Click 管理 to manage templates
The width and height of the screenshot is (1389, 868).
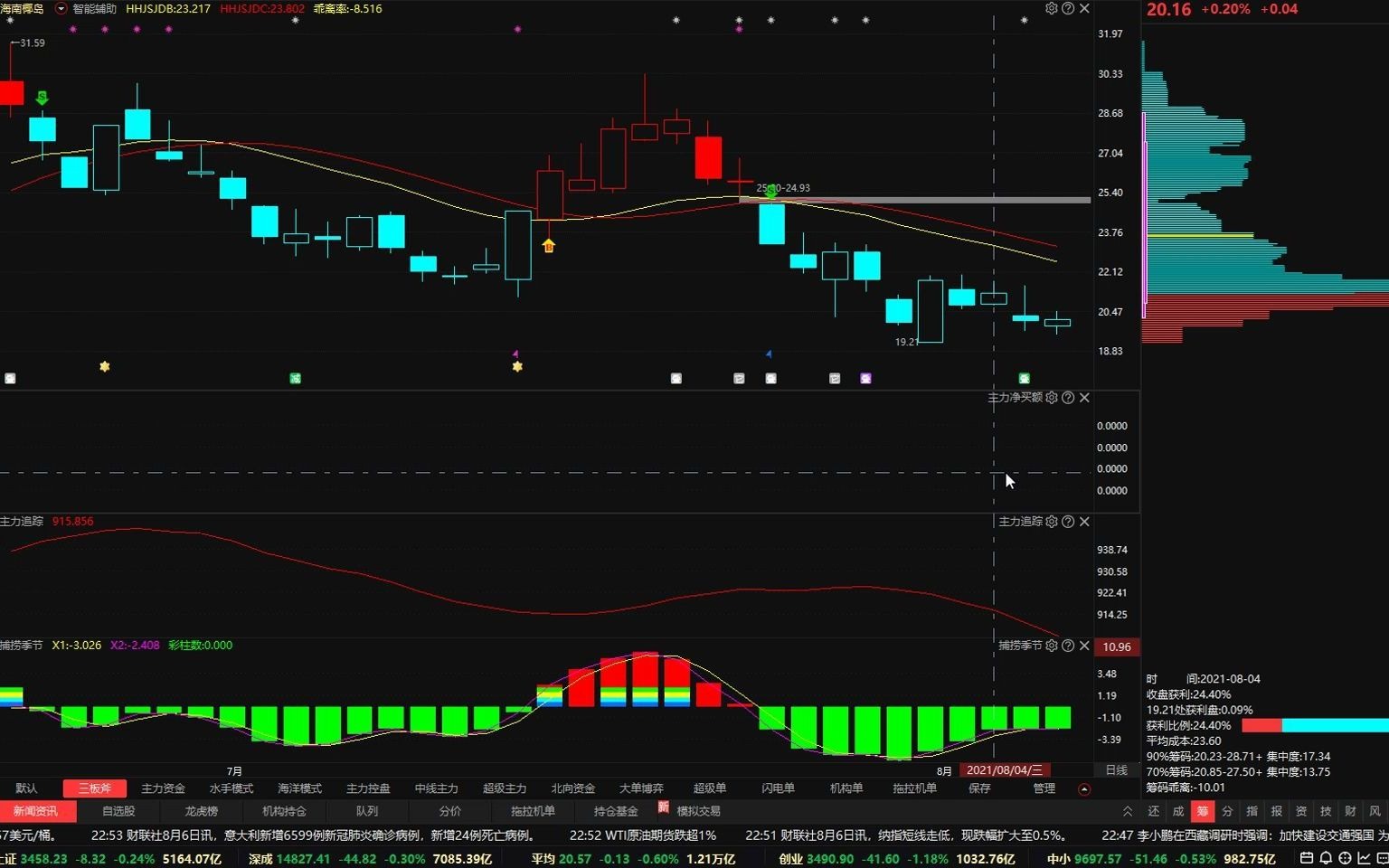[1044, 789]
